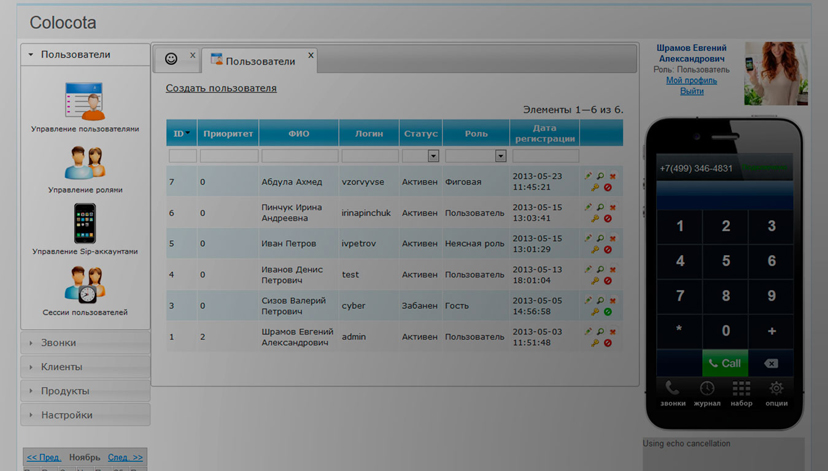Click key icon in ivpetrov row
Screen dimensions: 828x471
pos(595,250)
